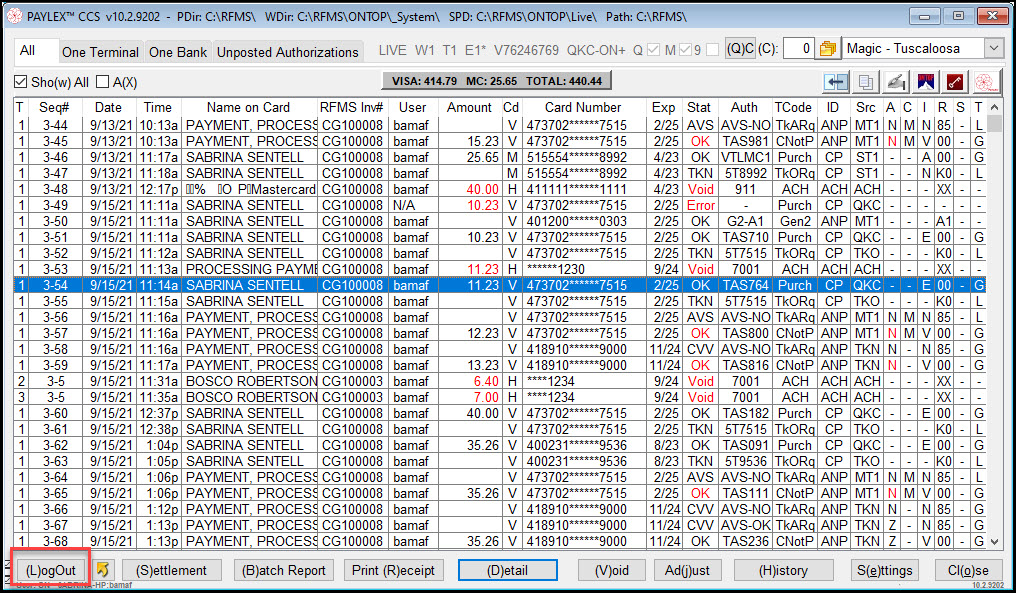Select row Seq# 3-53 PROCESSING PAYME
Screen dimensions: 1016x593
[x=500, y=269]
